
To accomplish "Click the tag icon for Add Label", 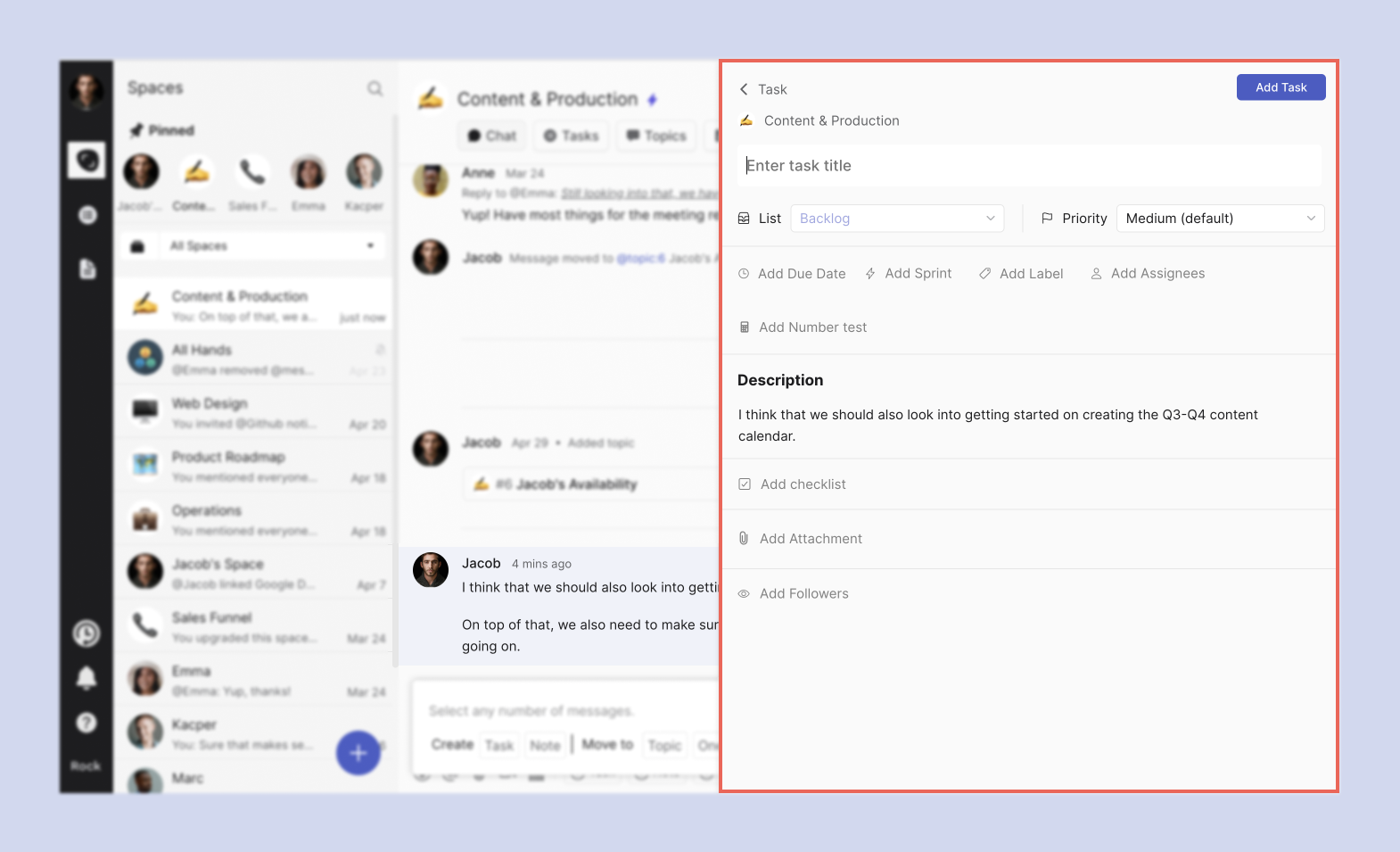I will 984,274.
